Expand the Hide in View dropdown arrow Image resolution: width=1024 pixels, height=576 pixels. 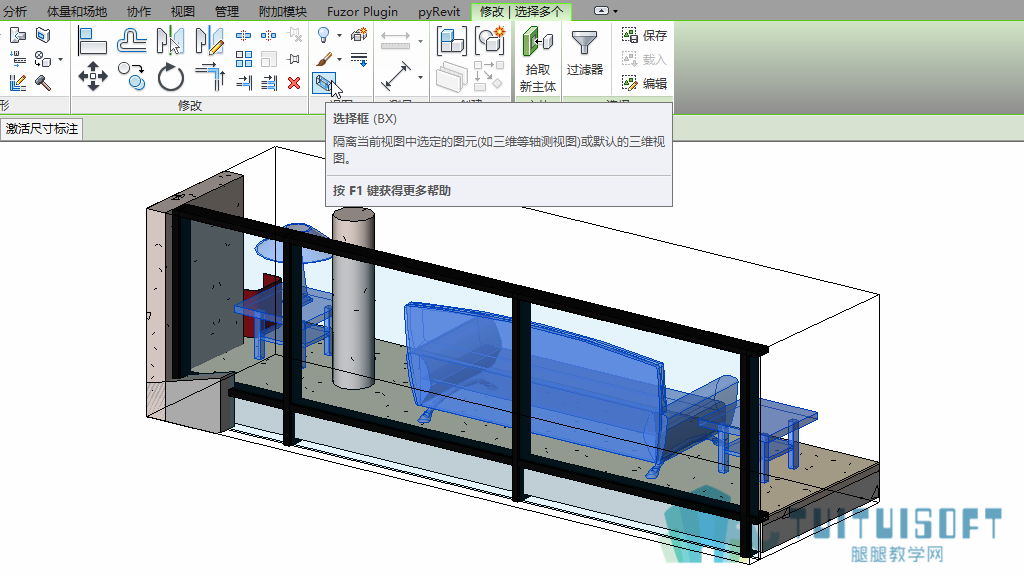pos(340,36)
